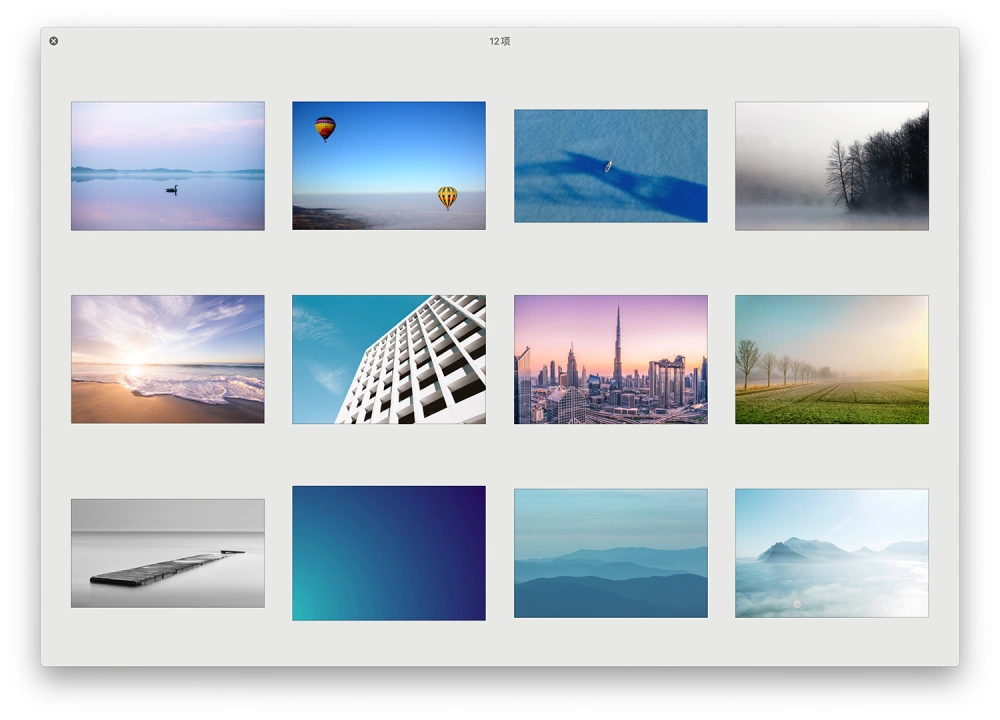
Task: Select the misty green field photo
Action: click(x=832, y=359)
